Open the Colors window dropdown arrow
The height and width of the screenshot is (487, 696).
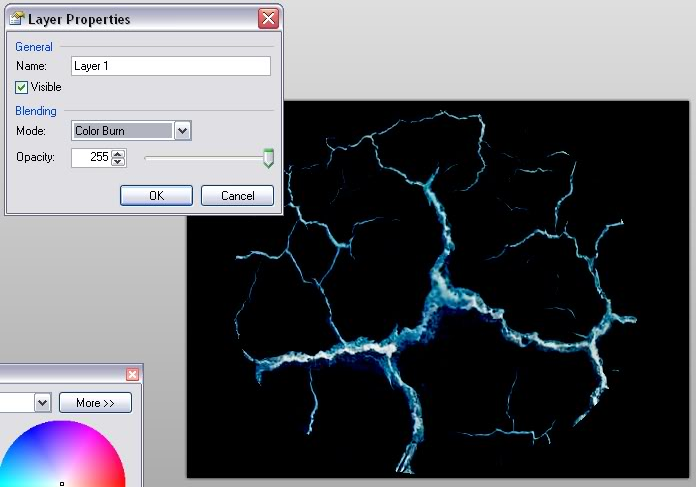(43, 403)
